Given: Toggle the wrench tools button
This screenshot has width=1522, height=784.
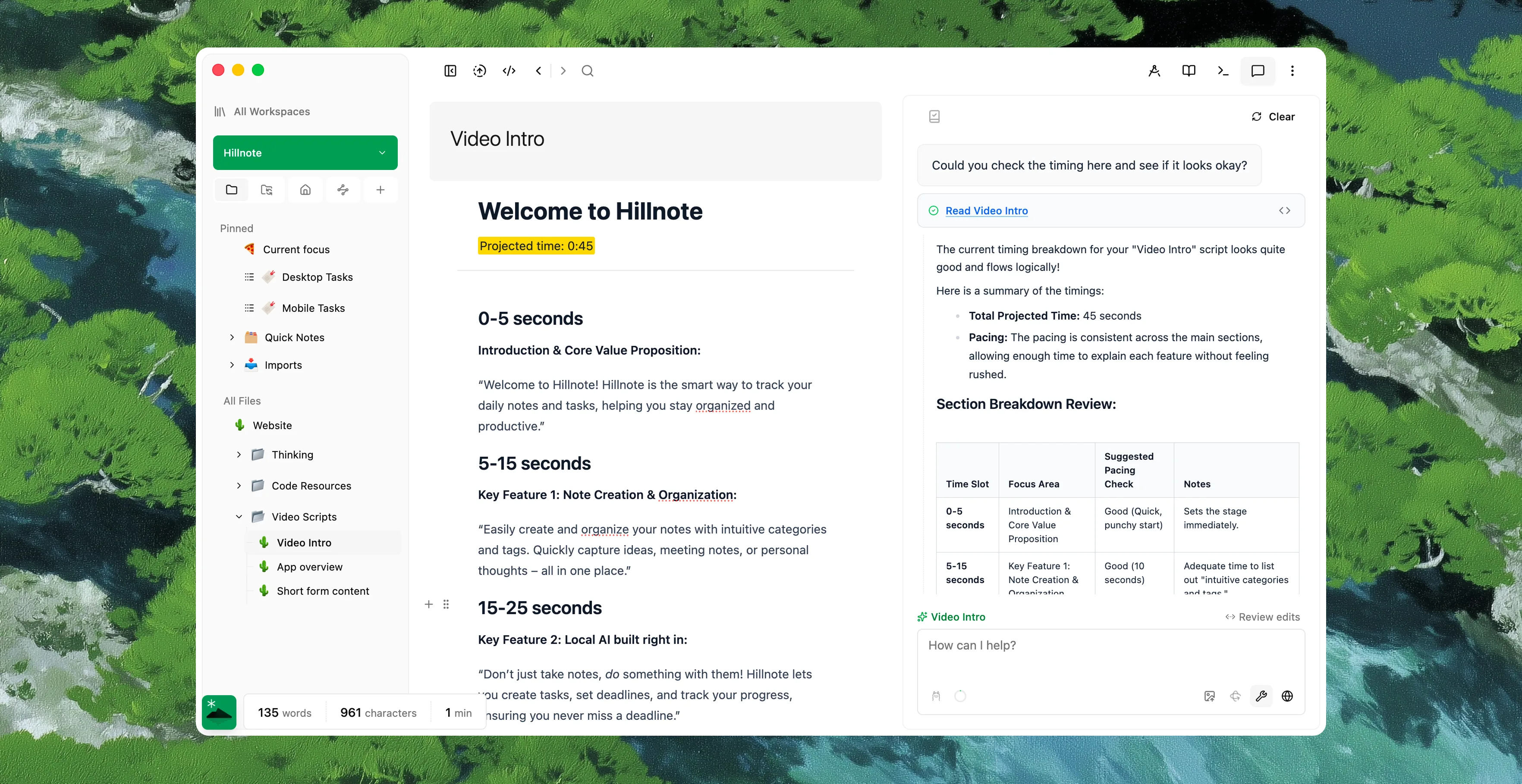Looking at the screenshot, I should pyautogui.click(x=1261, y=696).
